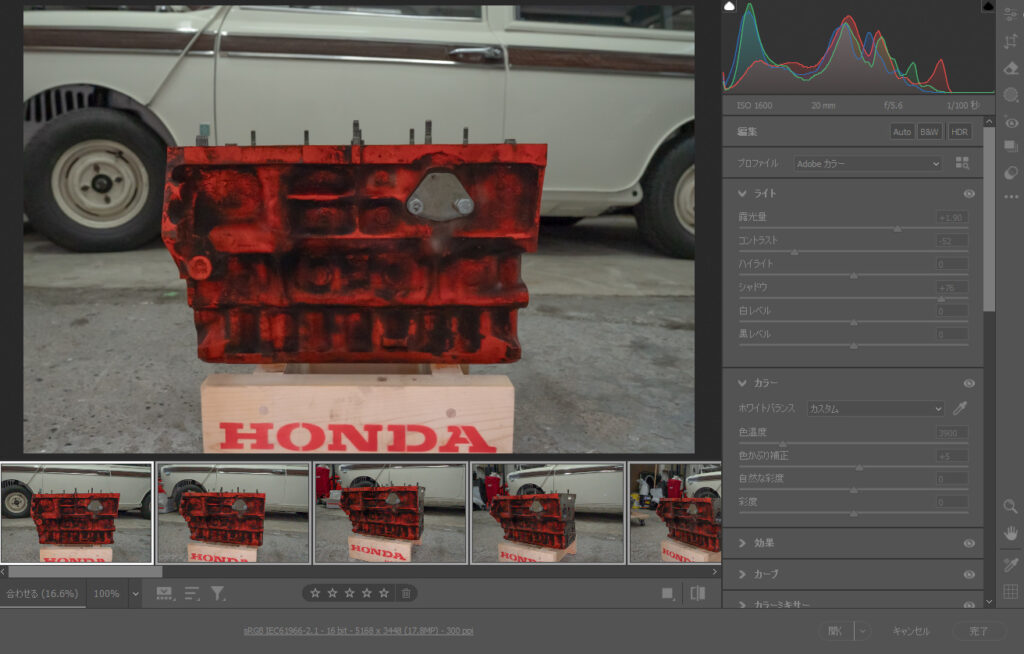Open the zoom level dropdown arrow

pyautogui.click(x=135, y=594)
